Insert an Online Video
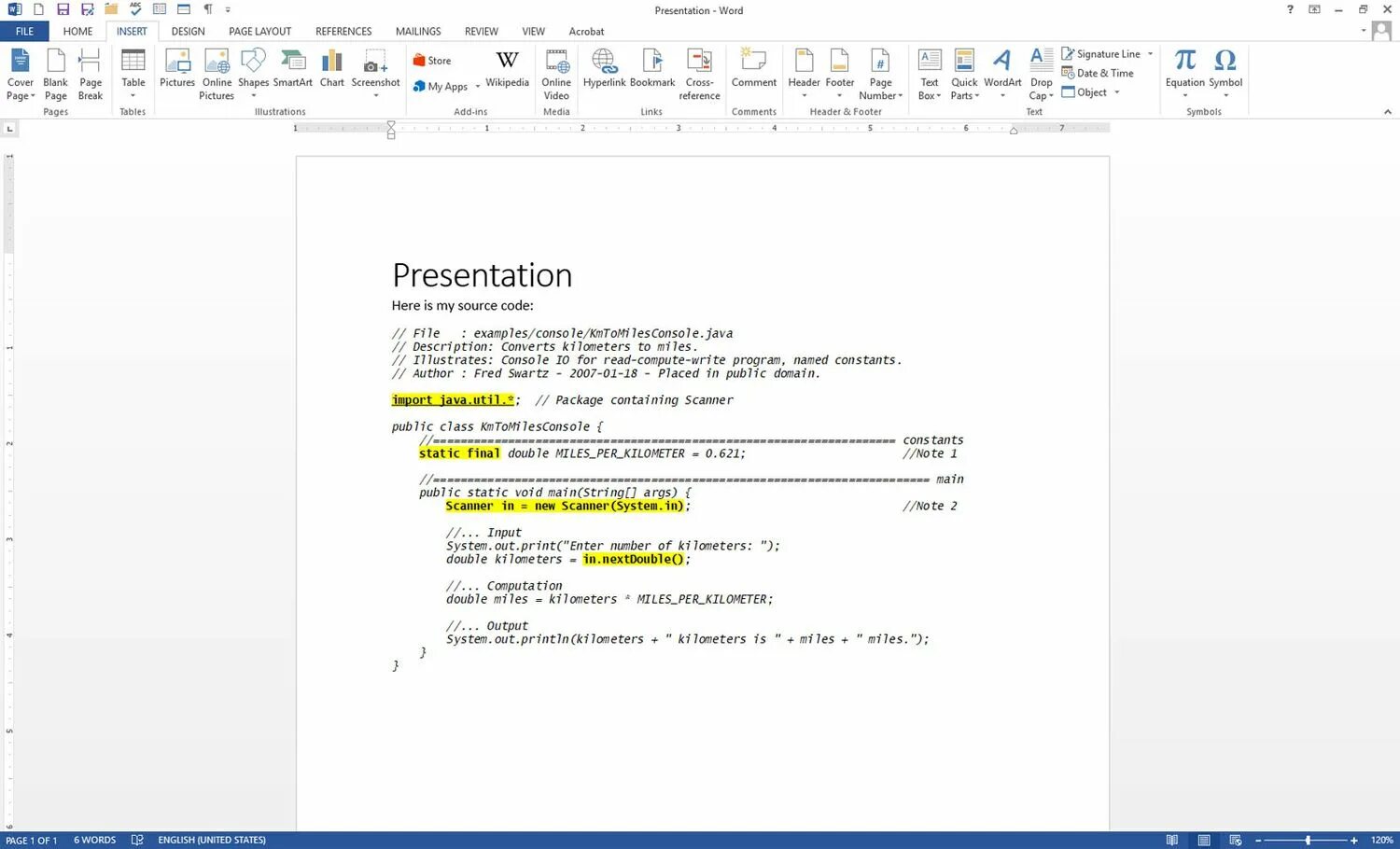This screenshot has width=1400, height=849. pyautogui.click(x=556, y=75)
